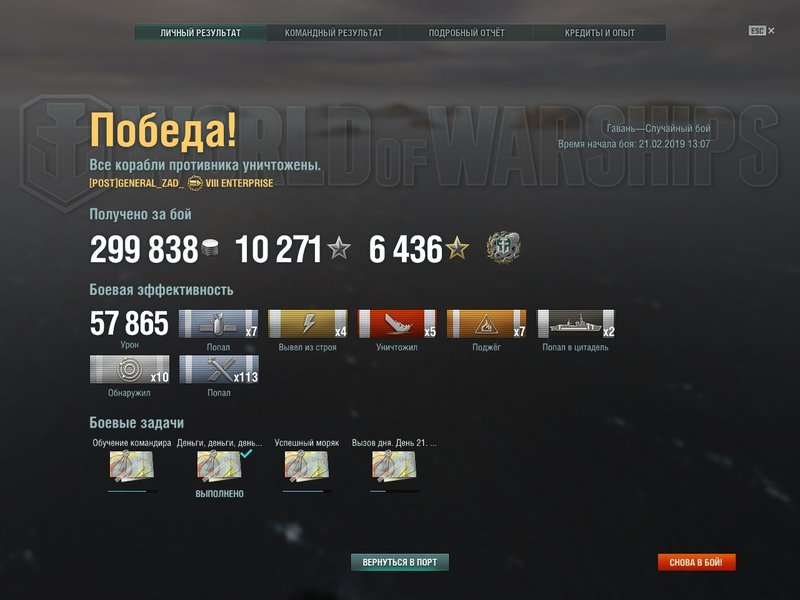Screen dimensions: 800x600
Task: Click the gold free XP star icon
Action: [457, 248]
